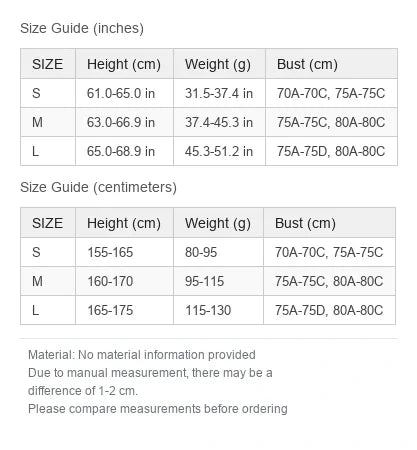Select the SIZE header in inches table

[x=48, y=64]
